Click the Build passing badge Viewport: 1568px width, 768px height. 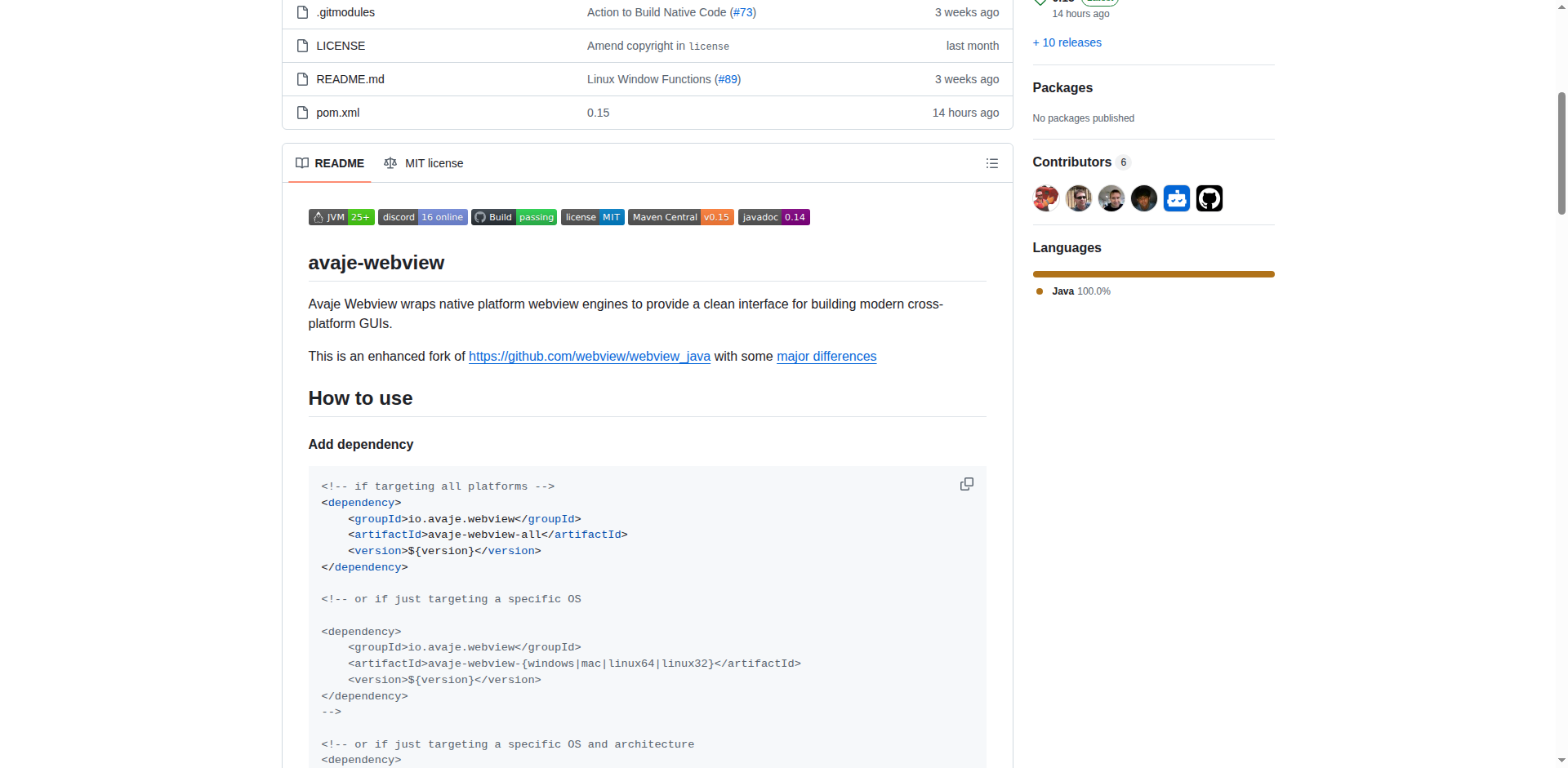coord(514,216)
